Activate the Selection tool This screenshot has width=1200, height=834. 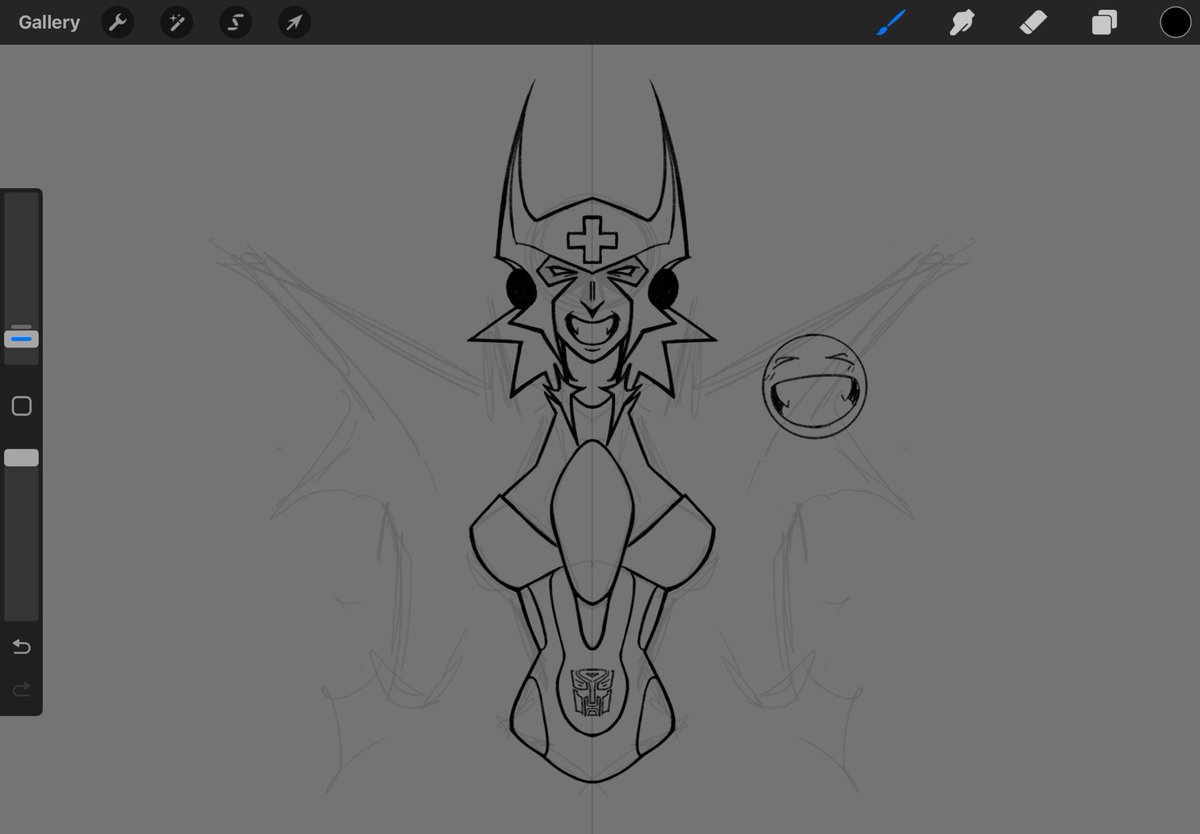[236, 22]
